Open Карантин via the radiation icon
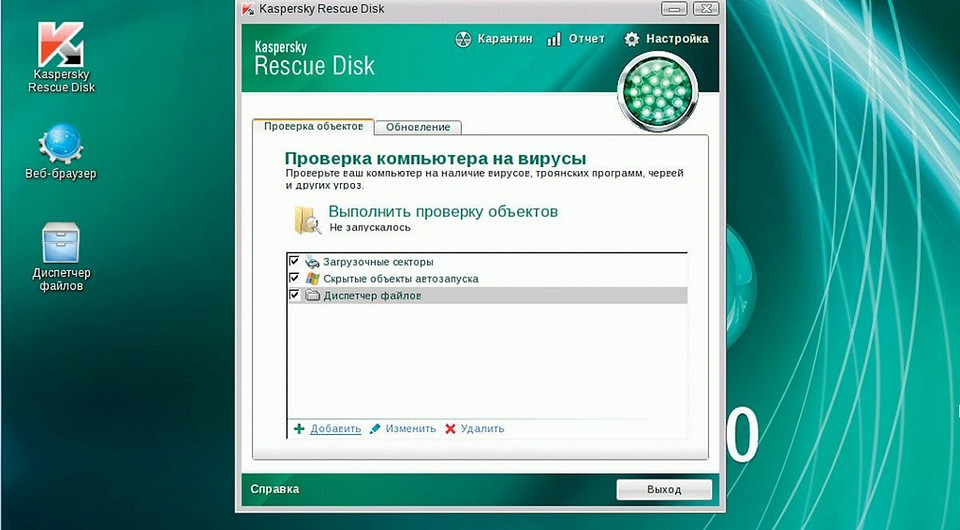The image size is (960, 530). (x=462, y=39)
